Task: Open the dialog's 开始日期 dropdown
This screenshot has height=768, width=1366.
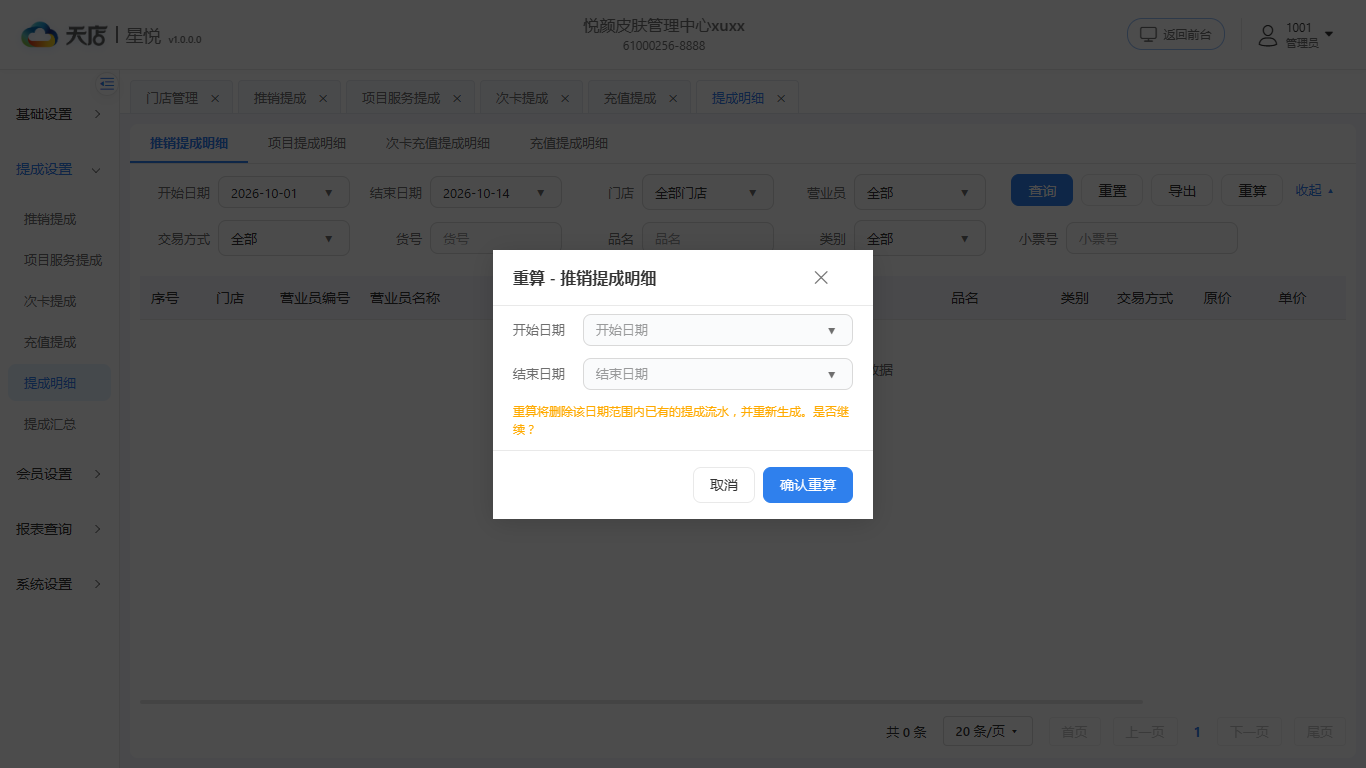Action: pos(717,330)
